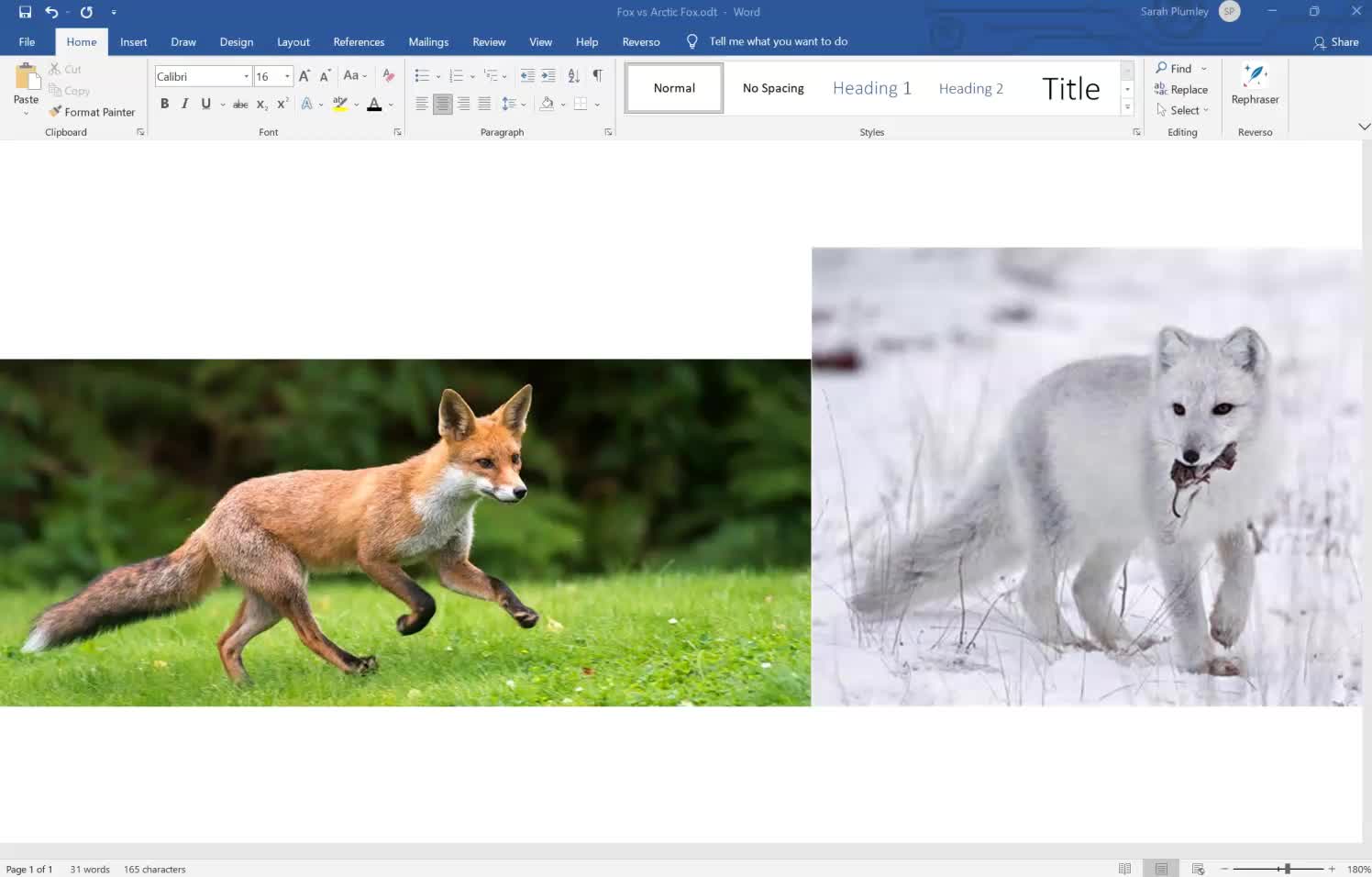Open the Font dialog launcher
Image resolution: width=1372 pixels, height=877 pixels.
click(398, 132)
